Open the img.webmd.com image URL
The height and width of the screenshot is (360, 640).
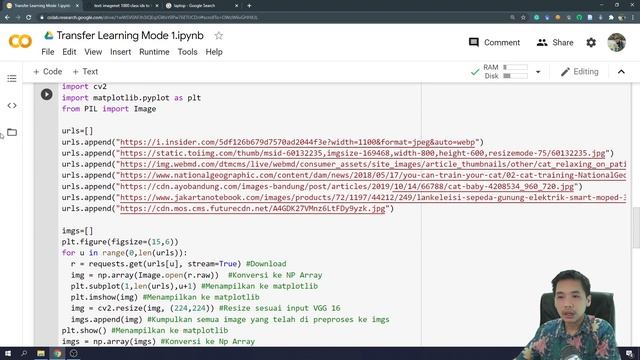pyautogui.click(x=373, y=164)
